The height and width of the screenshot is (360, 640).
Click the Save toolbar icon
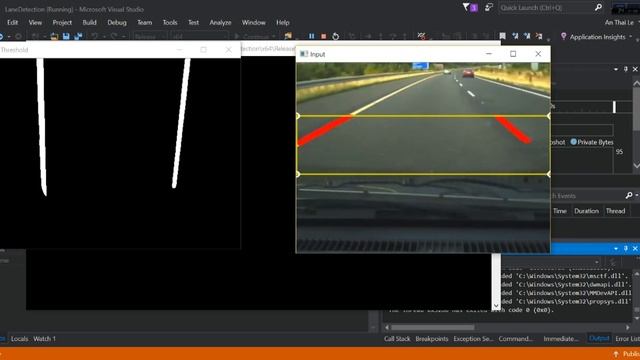coord(66,37)
